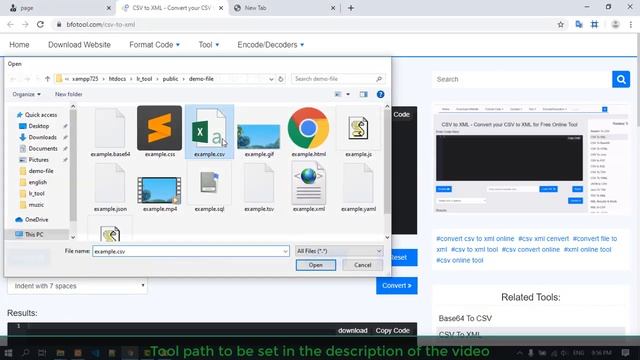The height and width of the screenshot is (360, 640).
Task: Click the Open button in dialog
Action: pyautogui.click(x=316, y=265)
